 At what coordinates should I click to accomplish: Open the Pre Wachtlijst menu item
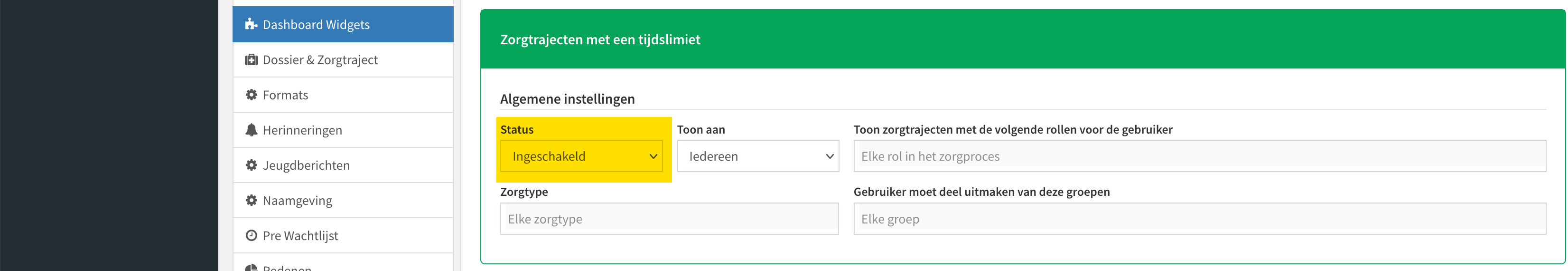pyautogui.click(x=343, y=236)
